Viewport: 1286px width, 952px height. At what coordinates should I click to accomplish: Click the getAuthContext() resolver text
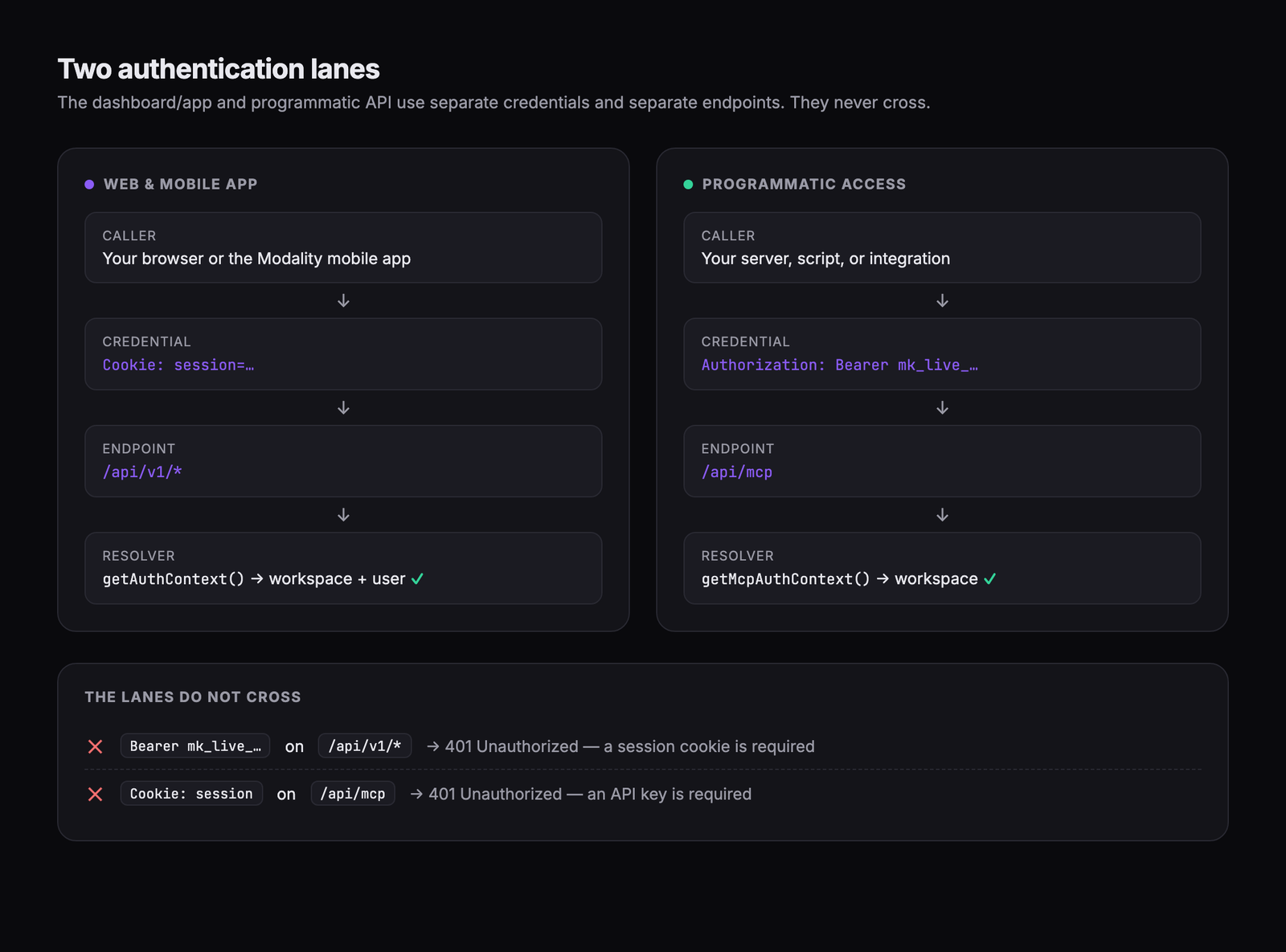(x=174, y=578)
